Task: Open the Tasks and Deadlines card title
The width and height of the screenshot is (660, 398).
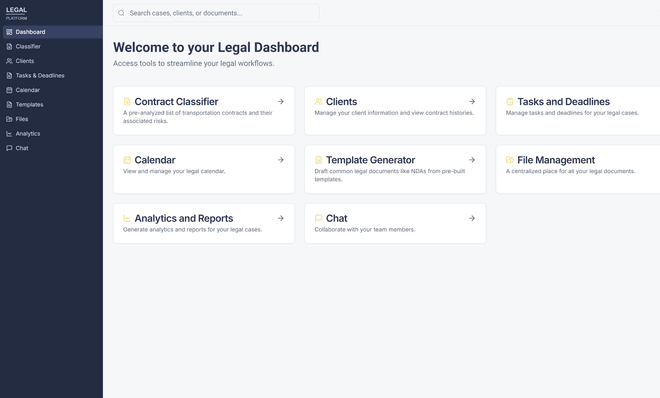Action: coord(564,102)
